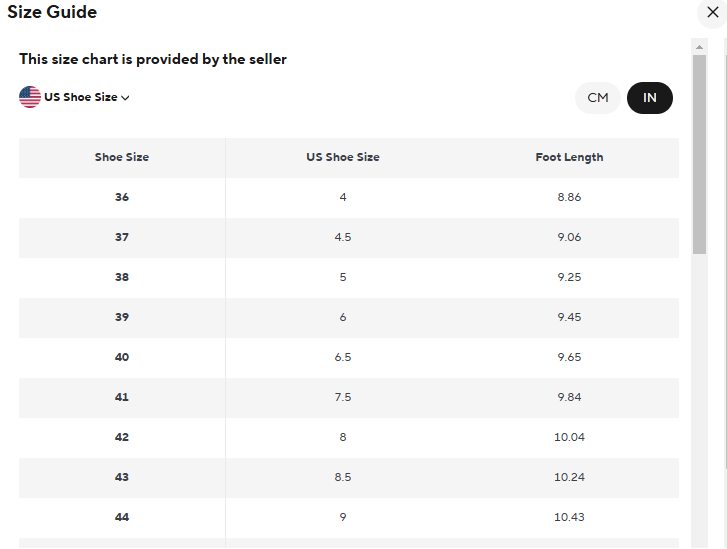The image size is (727, 549).
Task: Click the vertical scrollbar thumb
Action: point(699,154)
